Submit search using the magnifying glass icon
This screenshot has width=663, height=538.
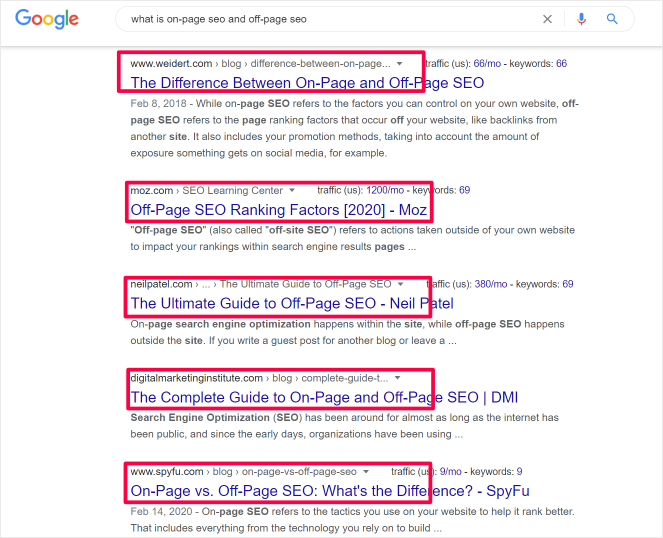click(x=612, y=19)
